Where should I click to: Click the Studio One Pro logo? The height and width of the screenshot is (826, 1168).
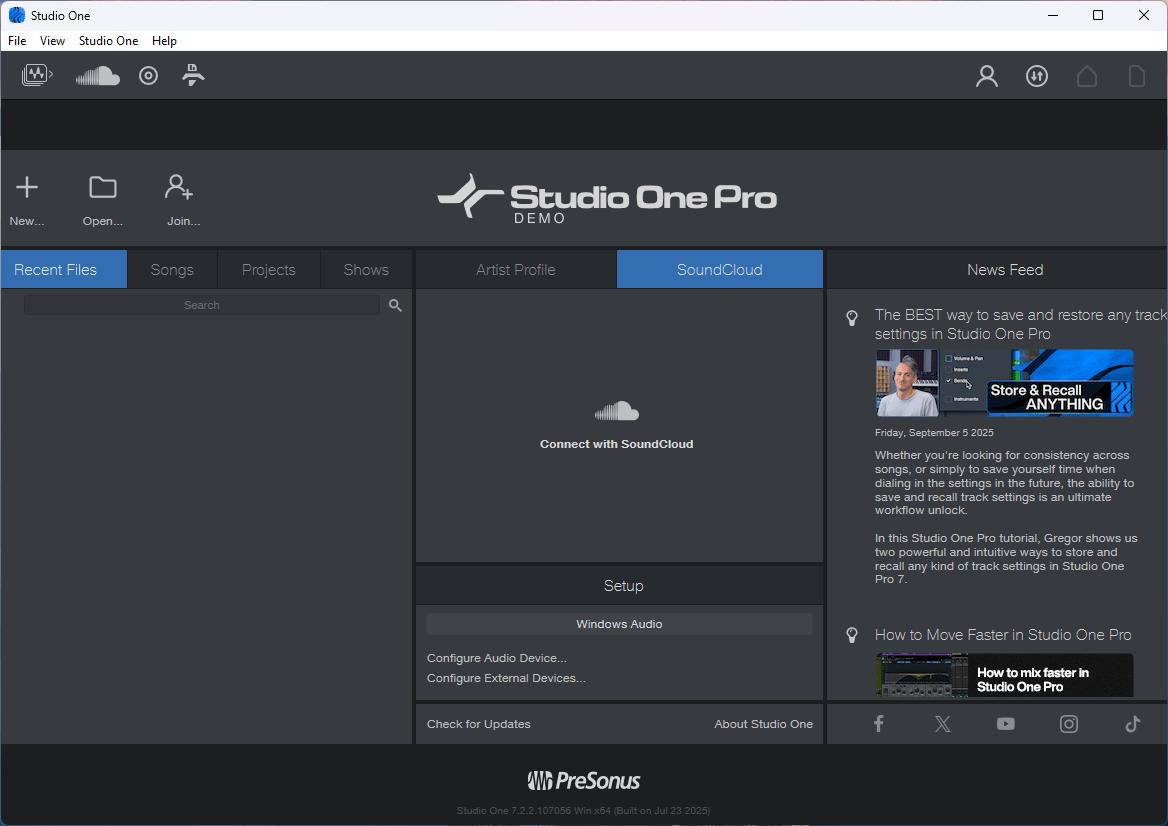(607, 197)
